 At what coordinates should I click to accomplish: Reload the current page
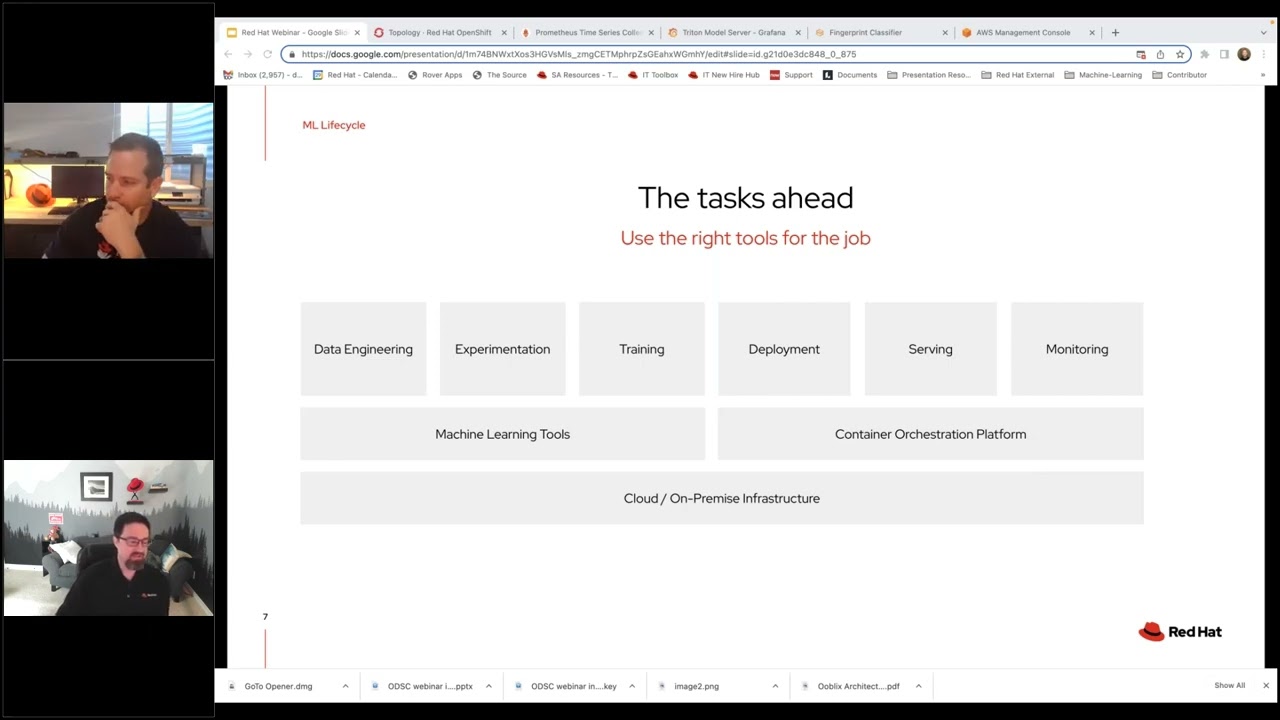click(267, 54)
